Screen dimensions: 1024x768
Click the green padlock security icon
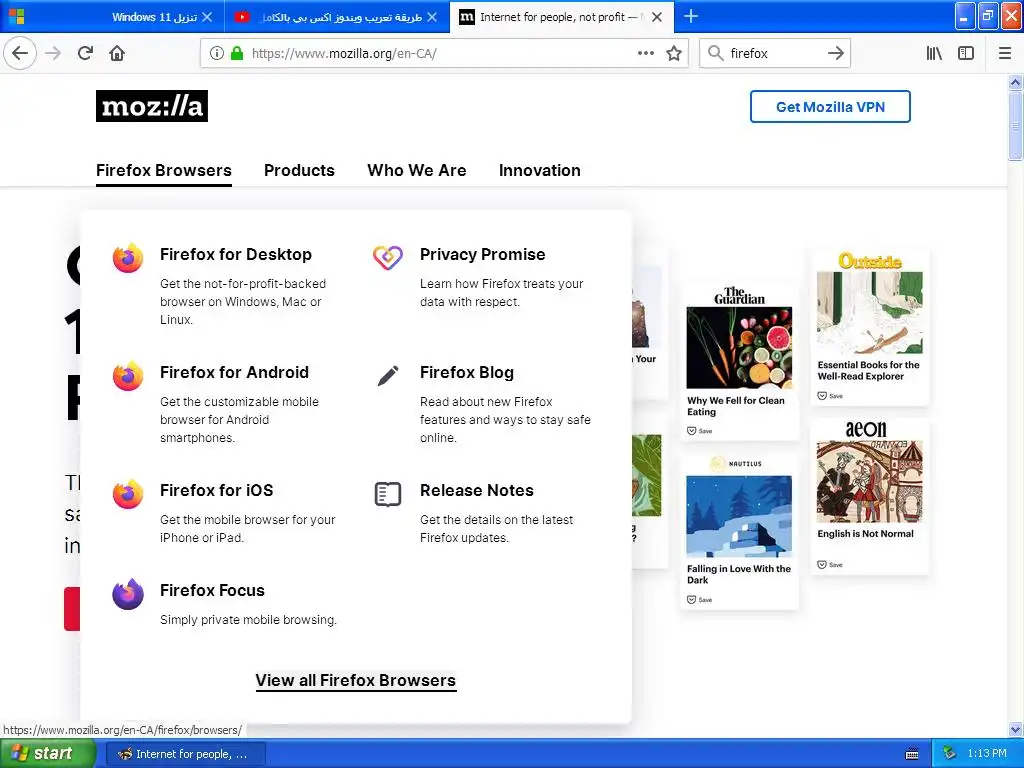click(x=236, y=53)
